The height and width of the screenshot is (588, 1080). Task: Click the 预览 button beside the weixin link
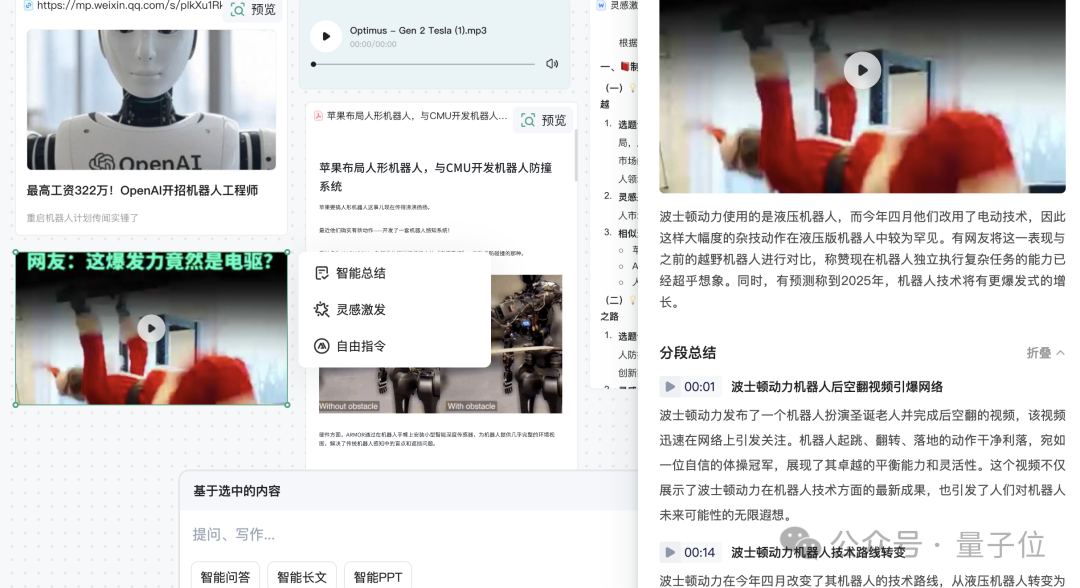click(x=253, y=10)
